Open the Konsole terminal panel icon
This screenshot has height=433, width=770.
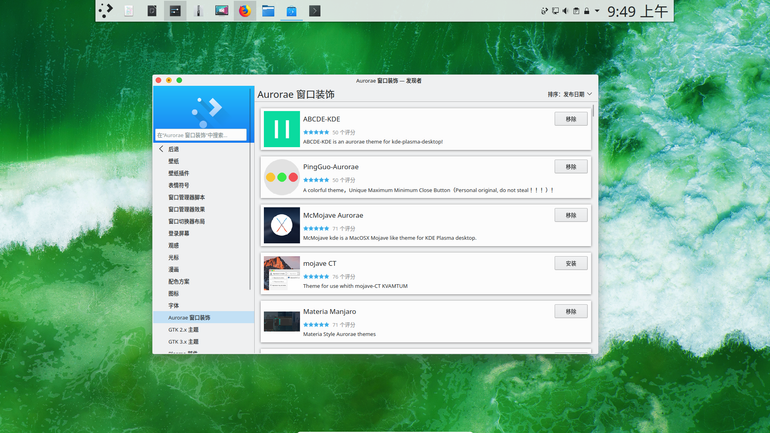click(315, 10)
